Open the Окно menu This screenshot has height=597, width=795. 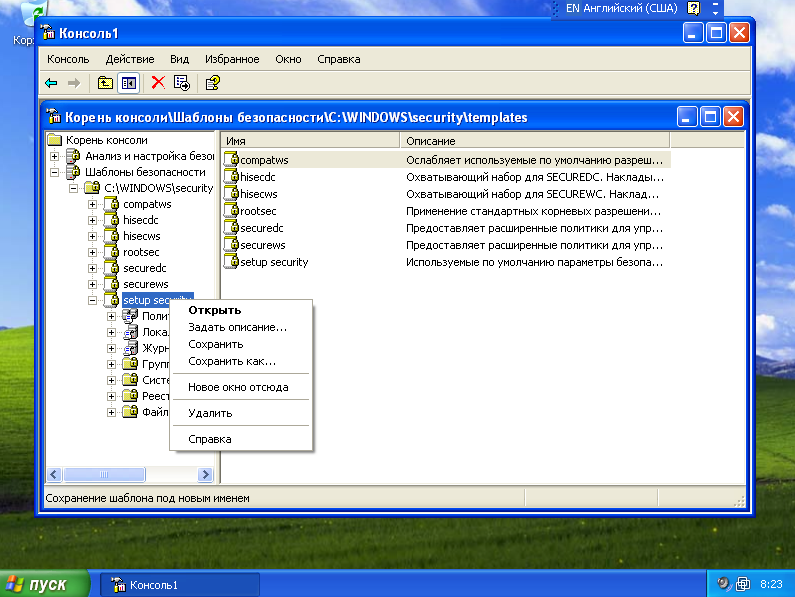288,59
